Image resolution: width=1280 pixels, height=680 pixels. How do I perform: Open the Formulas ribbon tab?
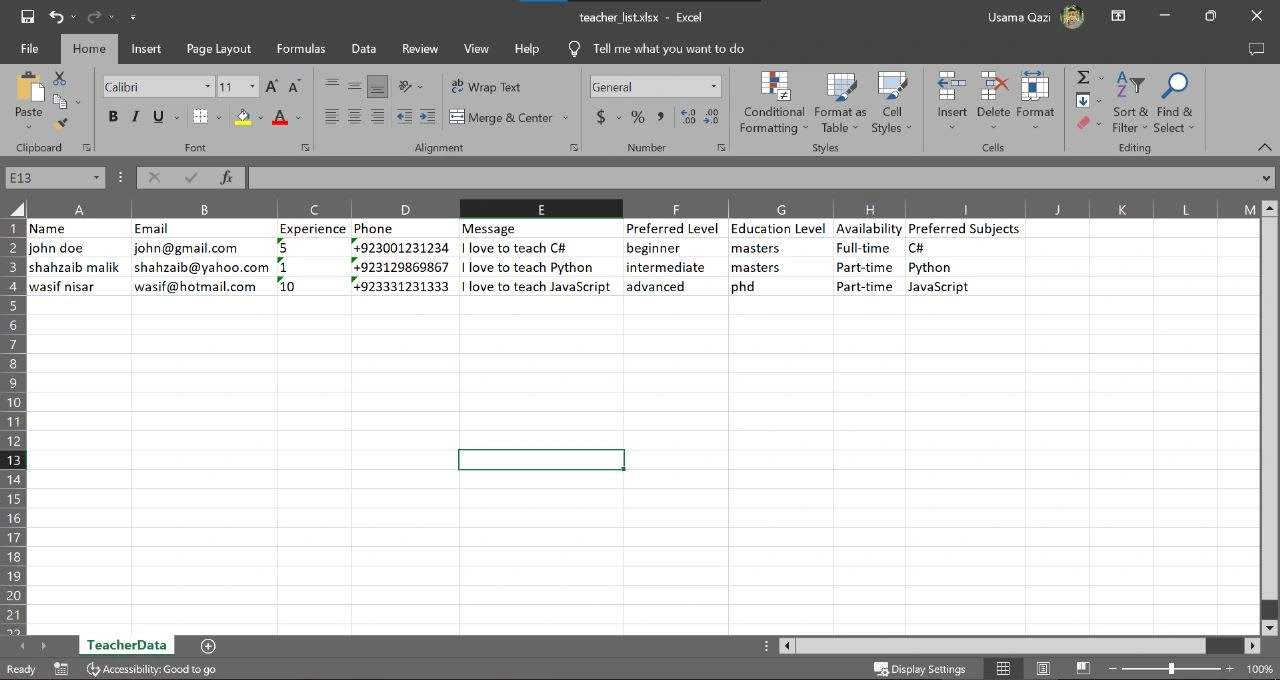(300, 48)
